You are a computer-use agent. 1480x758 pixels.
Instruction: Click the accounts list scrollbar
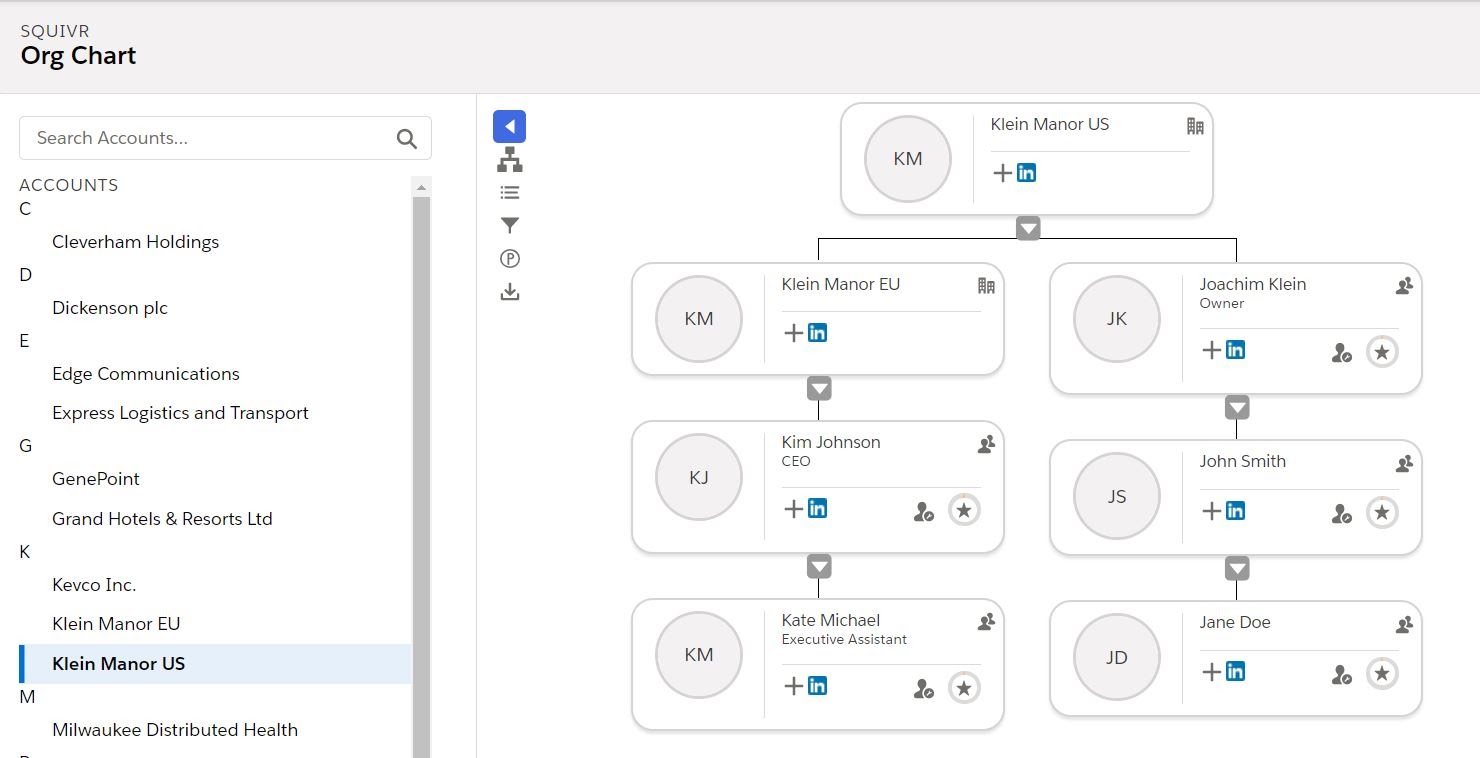point(421,477)
